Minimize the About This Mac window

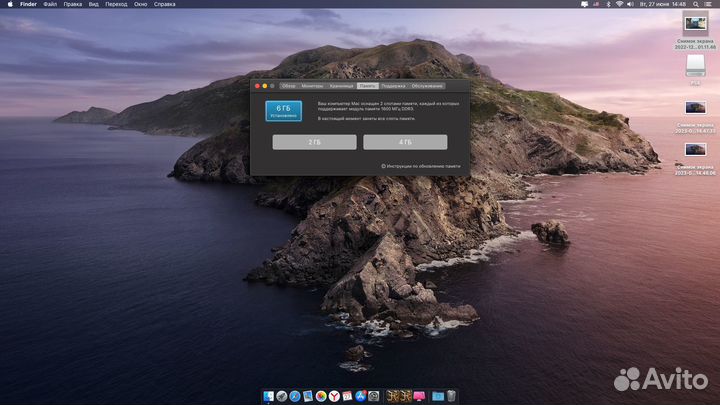tap(264, 86)
